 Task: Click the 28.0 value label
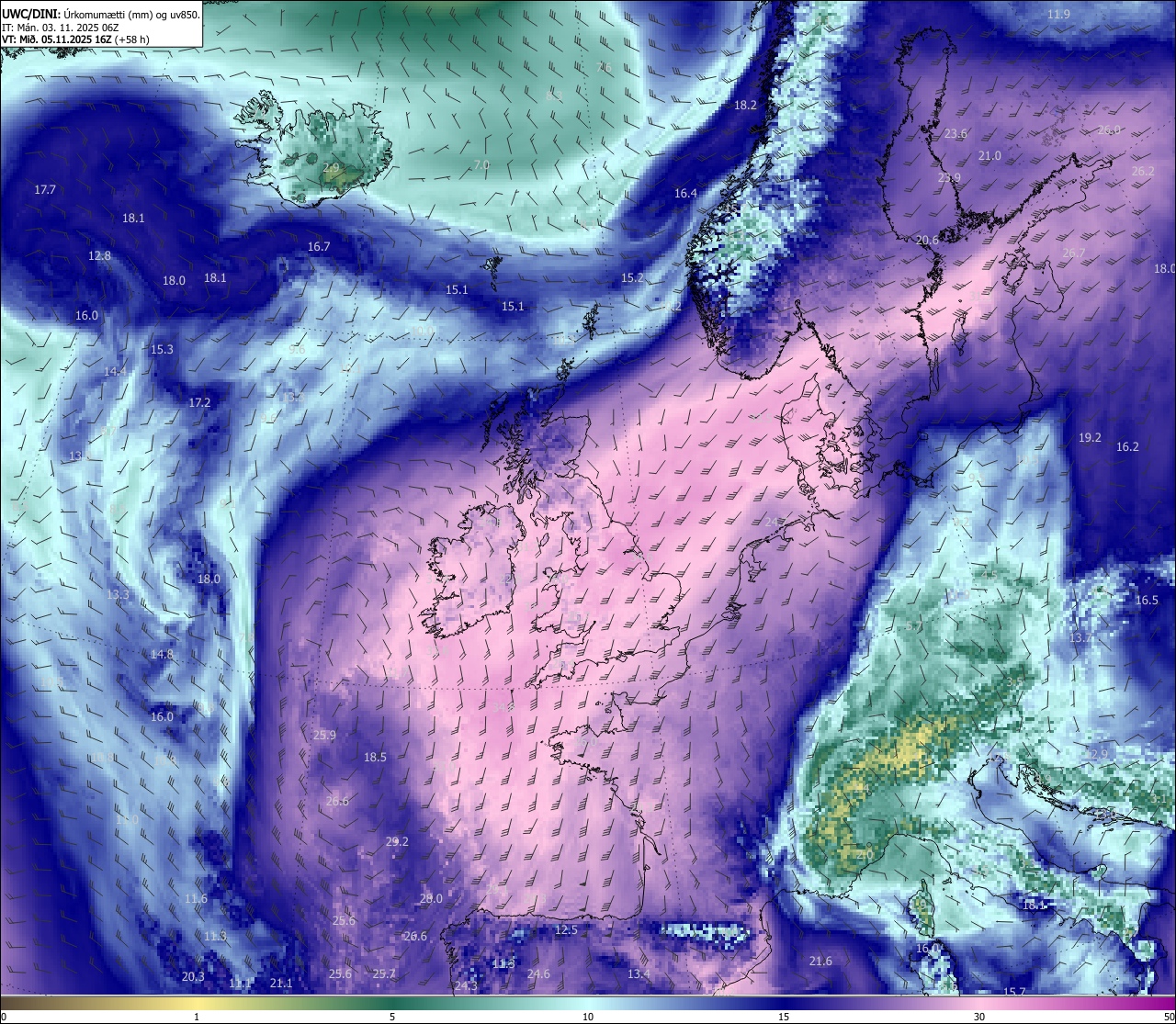431,899
